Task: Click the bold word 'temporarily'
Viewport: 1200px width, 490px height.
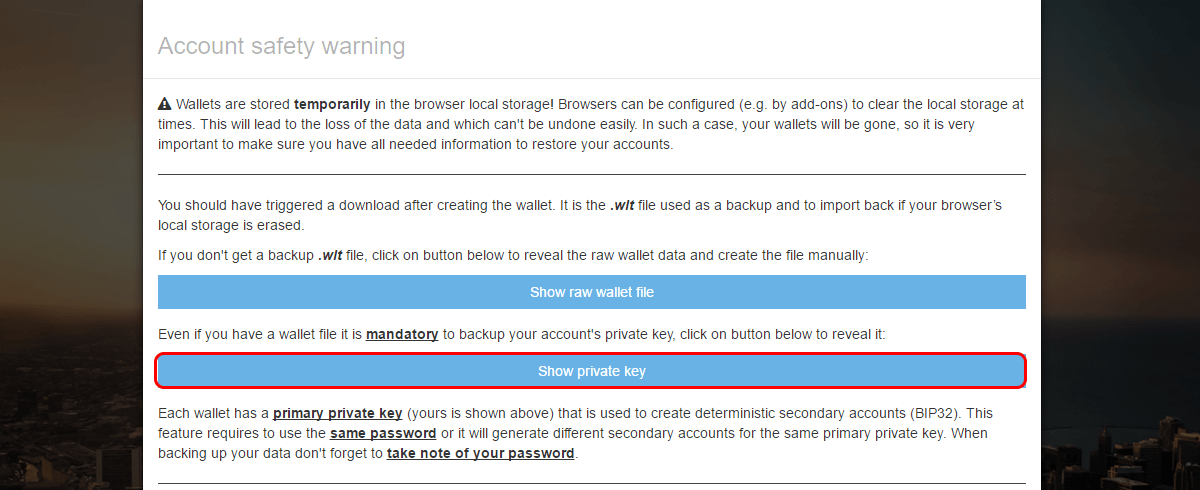Action: click(x=332, y=104)
